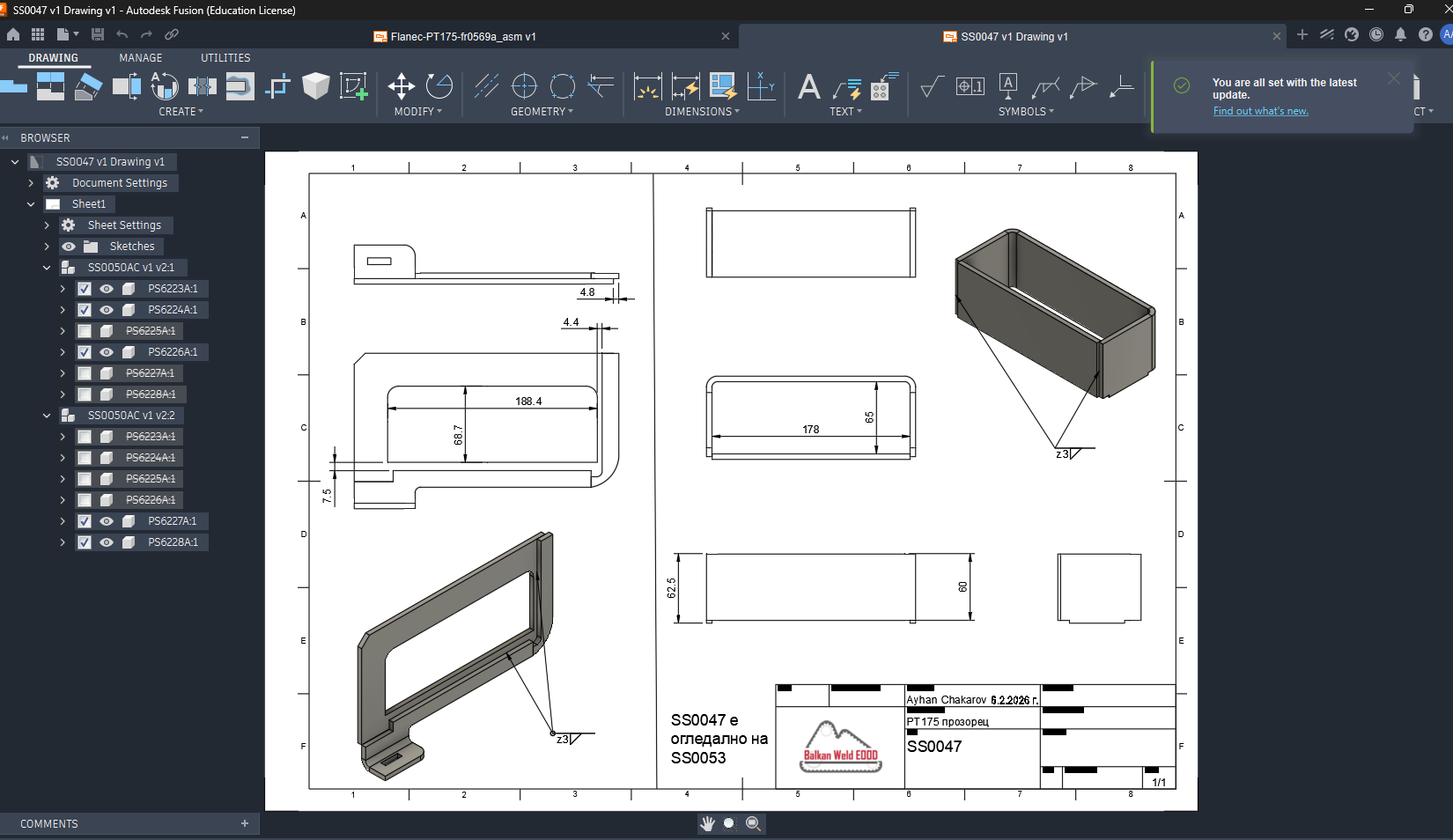Viewport: 1453px width, 840px height.
Task: Open the TEXT dropdown menu
Action: pyautogui.click(x=846, y=112)
